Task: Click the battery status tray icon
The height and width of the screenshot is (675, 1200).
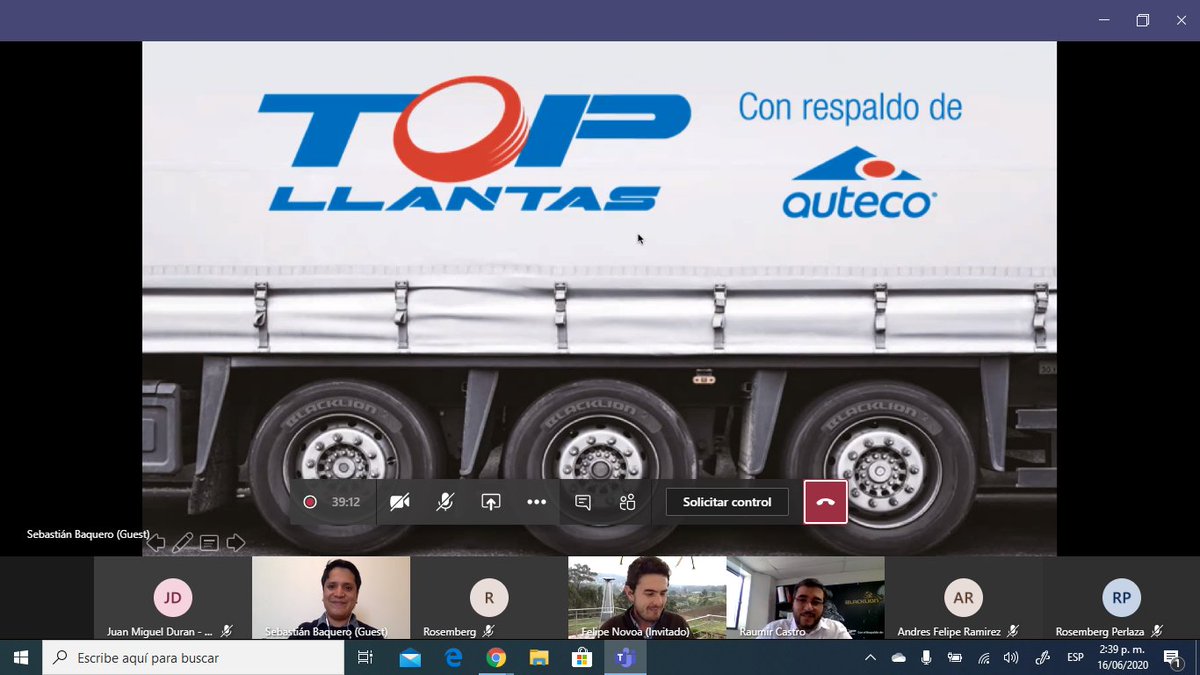Action: [954, 657]
